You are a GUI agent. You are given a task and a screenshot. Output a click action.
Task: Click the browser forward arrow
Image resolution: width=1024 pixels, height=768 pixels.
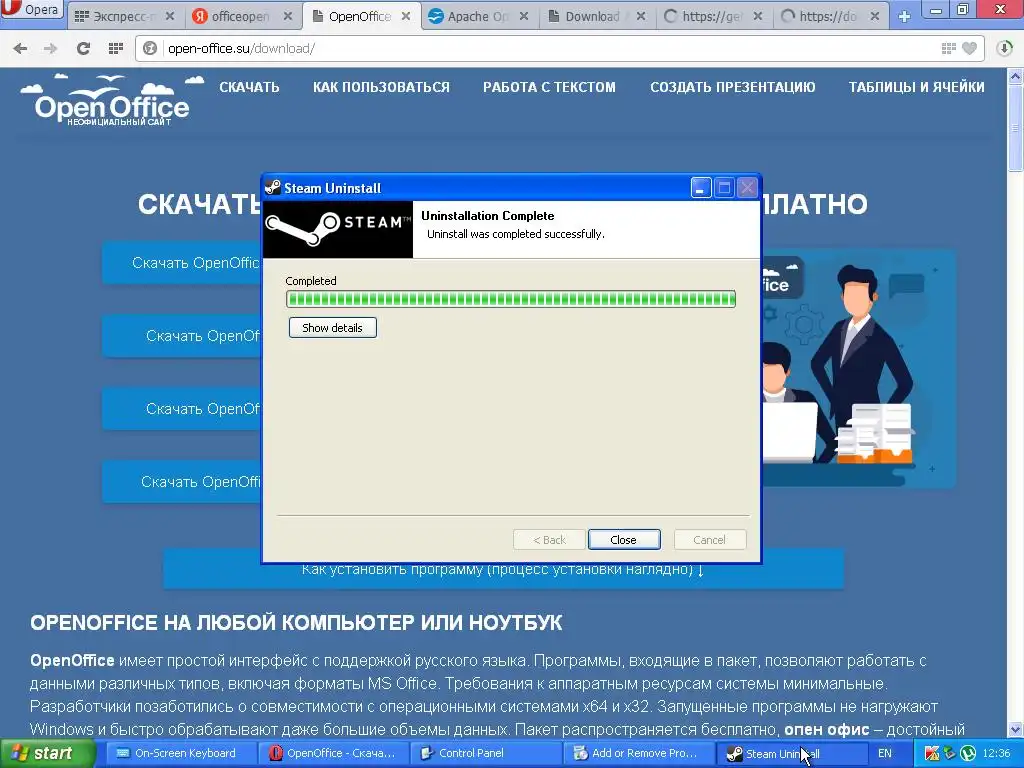pyautogui.click(x=50, y=48)
